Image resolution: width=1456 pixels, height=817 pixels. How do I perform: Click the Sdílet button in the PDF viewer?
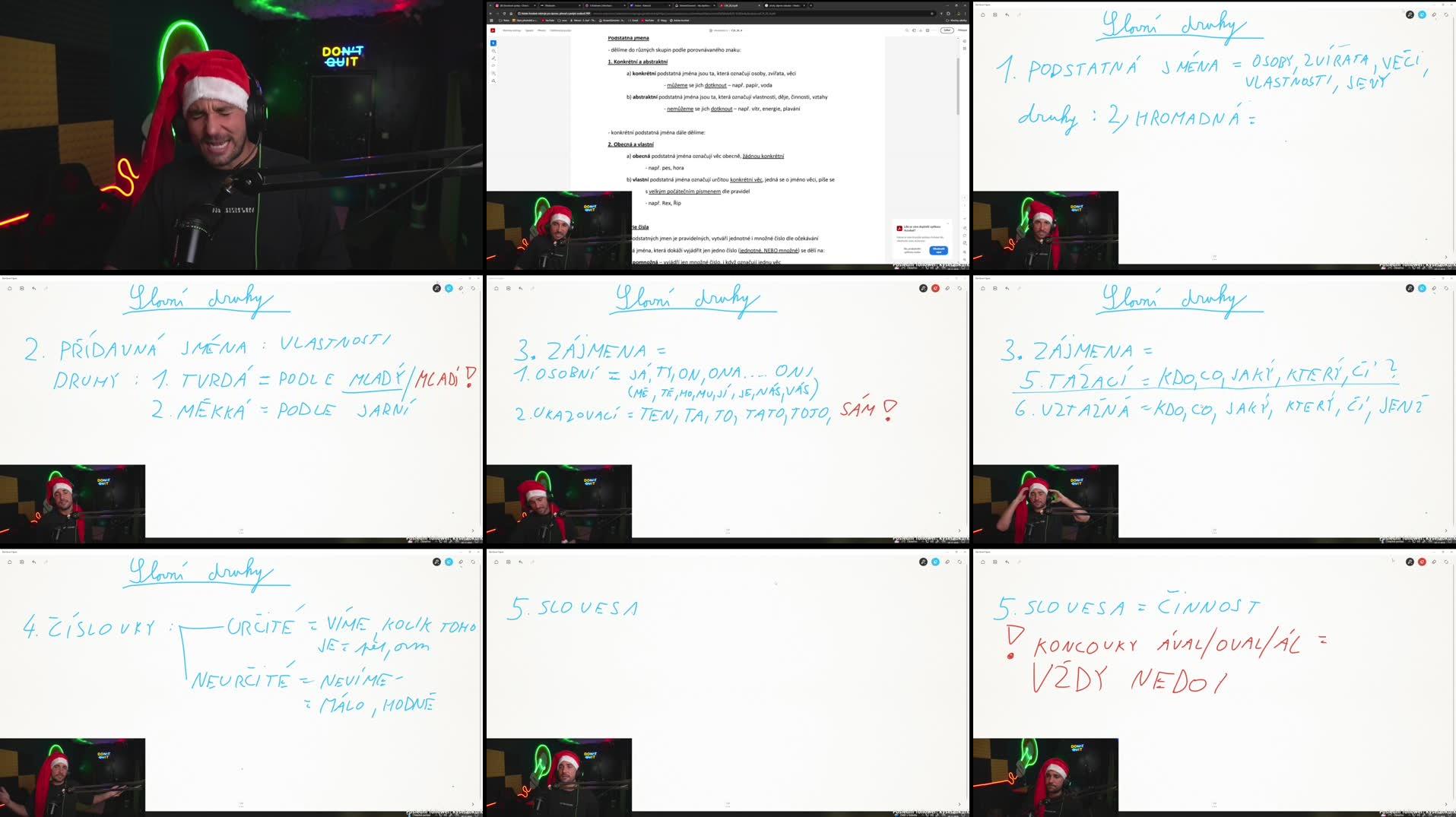(947, 30)
